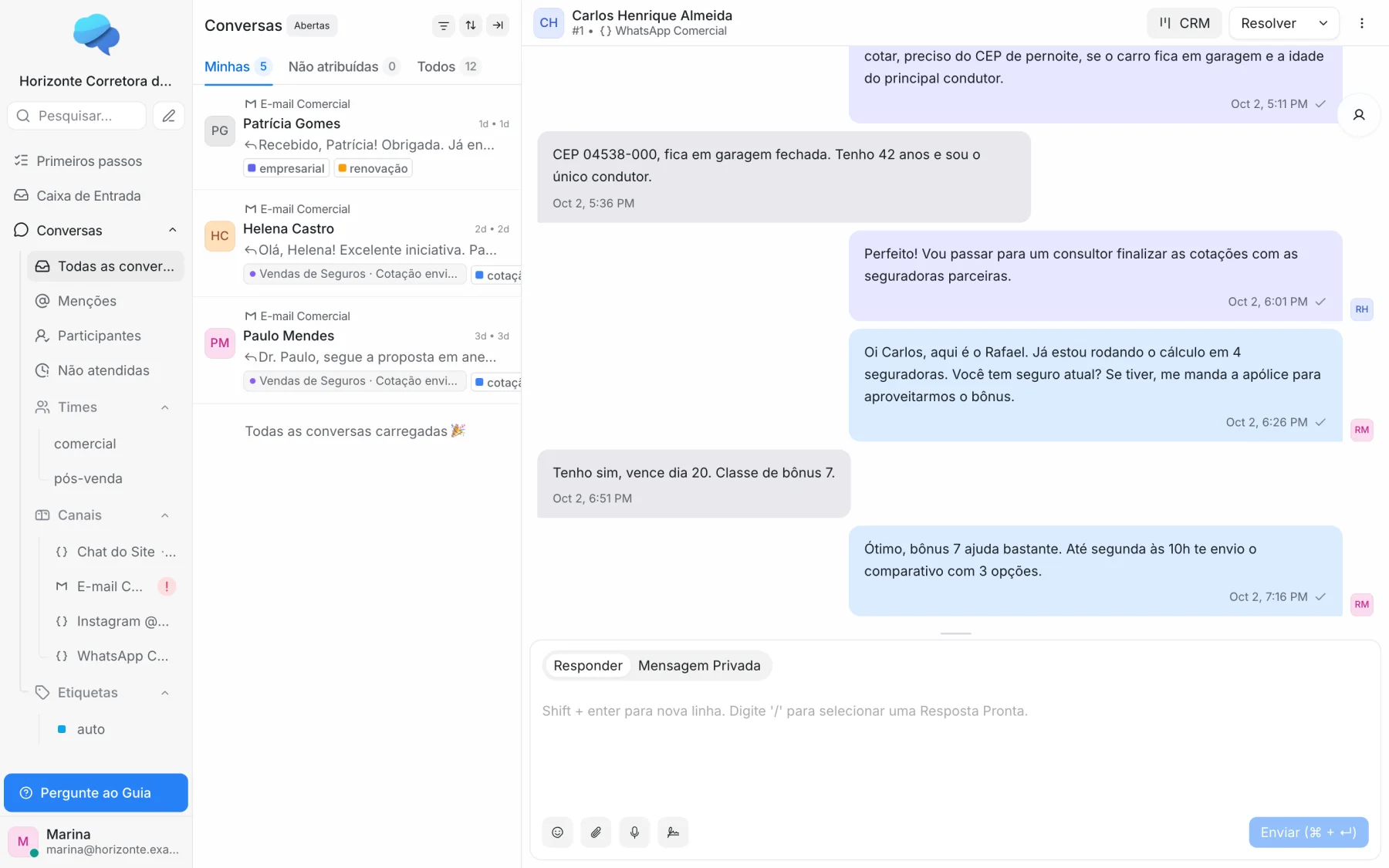Record audio with the microphone icon
This screenshot has width=1389, height=868.
tap(634, 833)
